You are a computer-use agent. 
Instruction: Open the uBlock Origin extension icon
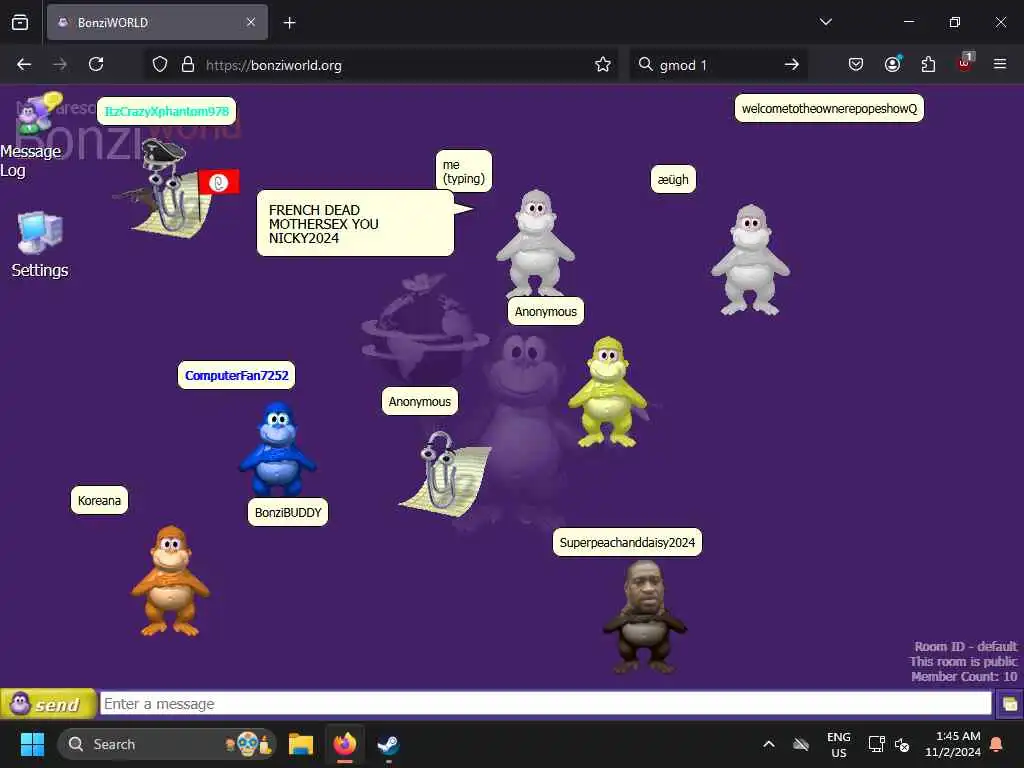coord(965,63)
